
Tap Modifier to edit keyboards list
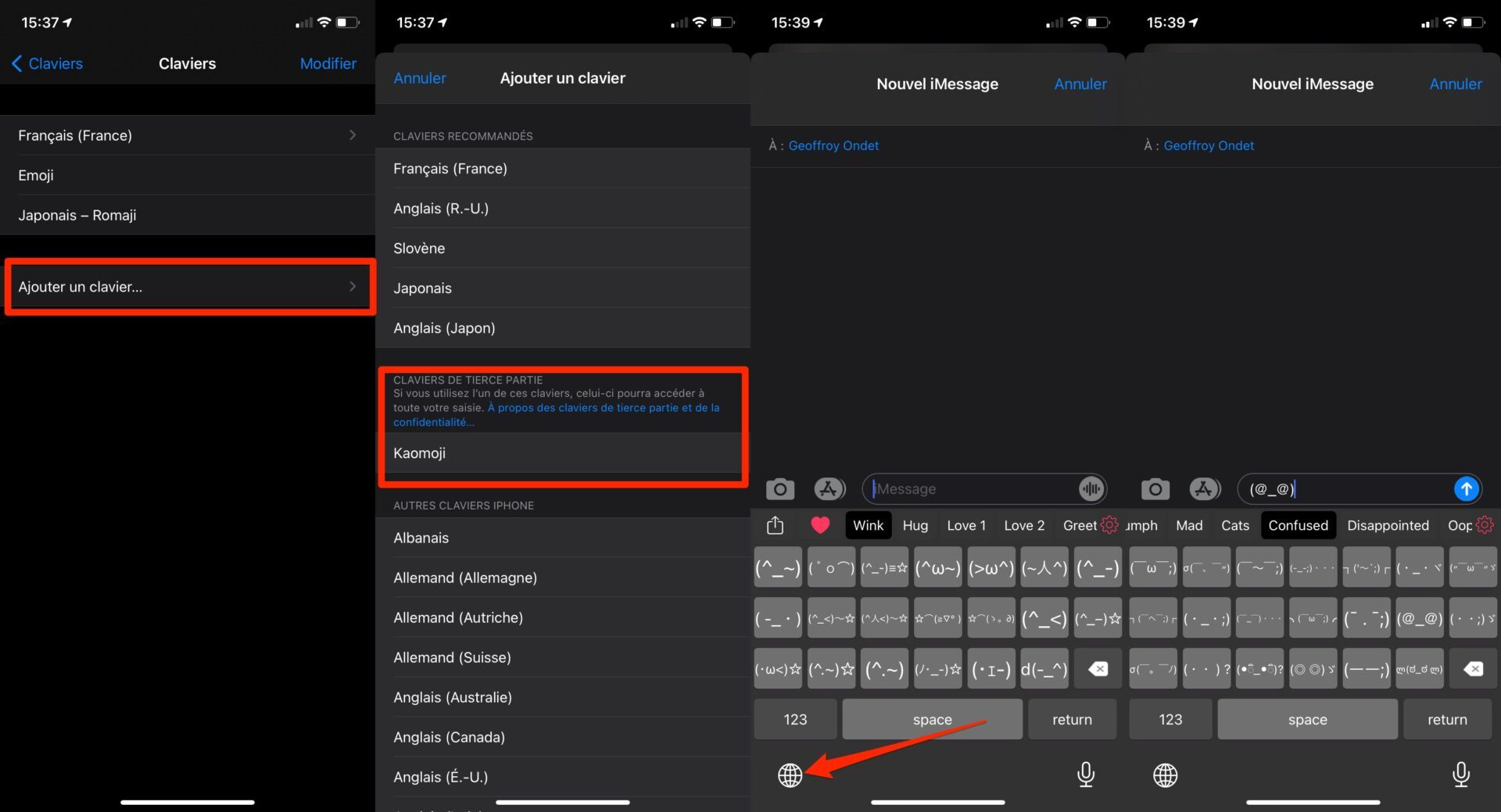click(328, 63)
